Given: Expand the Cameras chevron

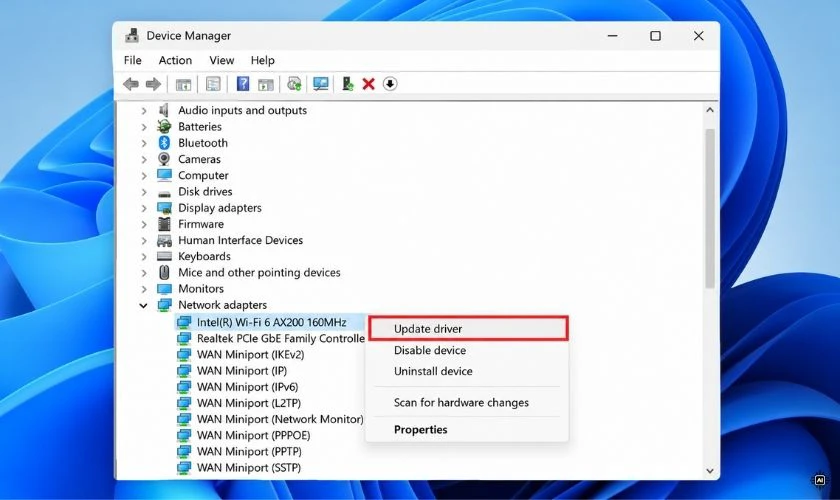Looking at the screenshot, I should point(144,159).
